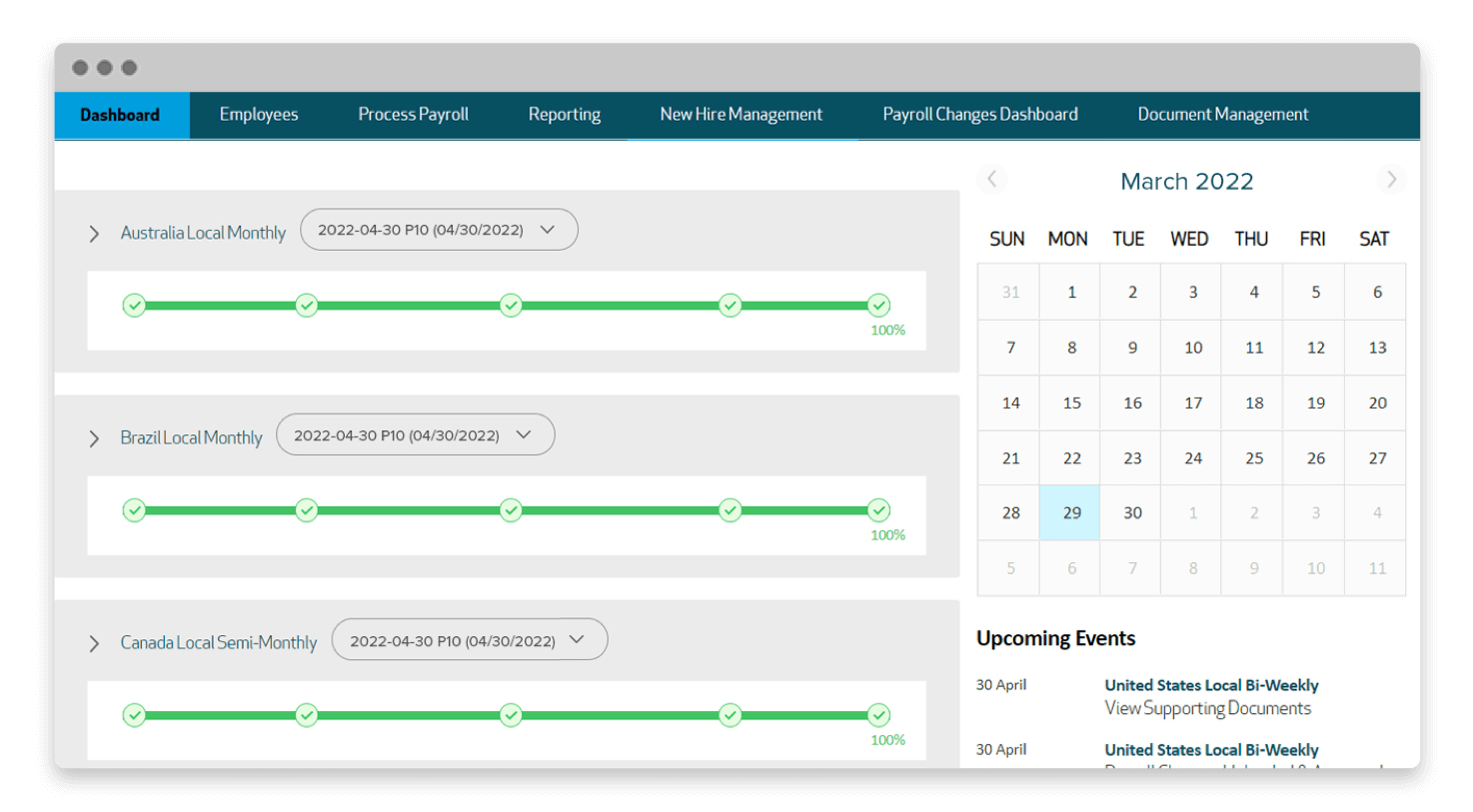Select March 28 in calendar
The width and height of the screenshot is (1473, 812).
[1010, 512]
